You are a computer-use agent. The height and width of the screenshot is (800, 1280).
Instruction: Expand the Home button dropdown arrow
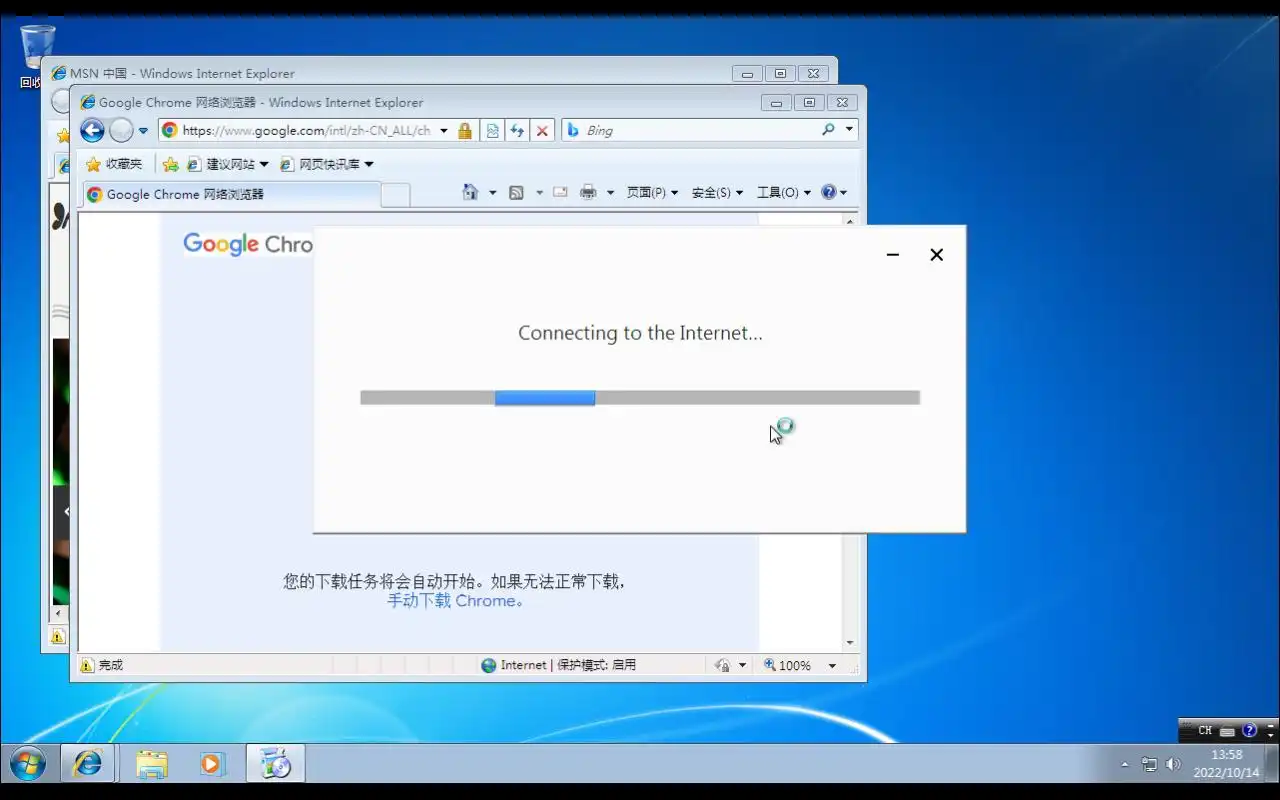click(x=492, y=193)
